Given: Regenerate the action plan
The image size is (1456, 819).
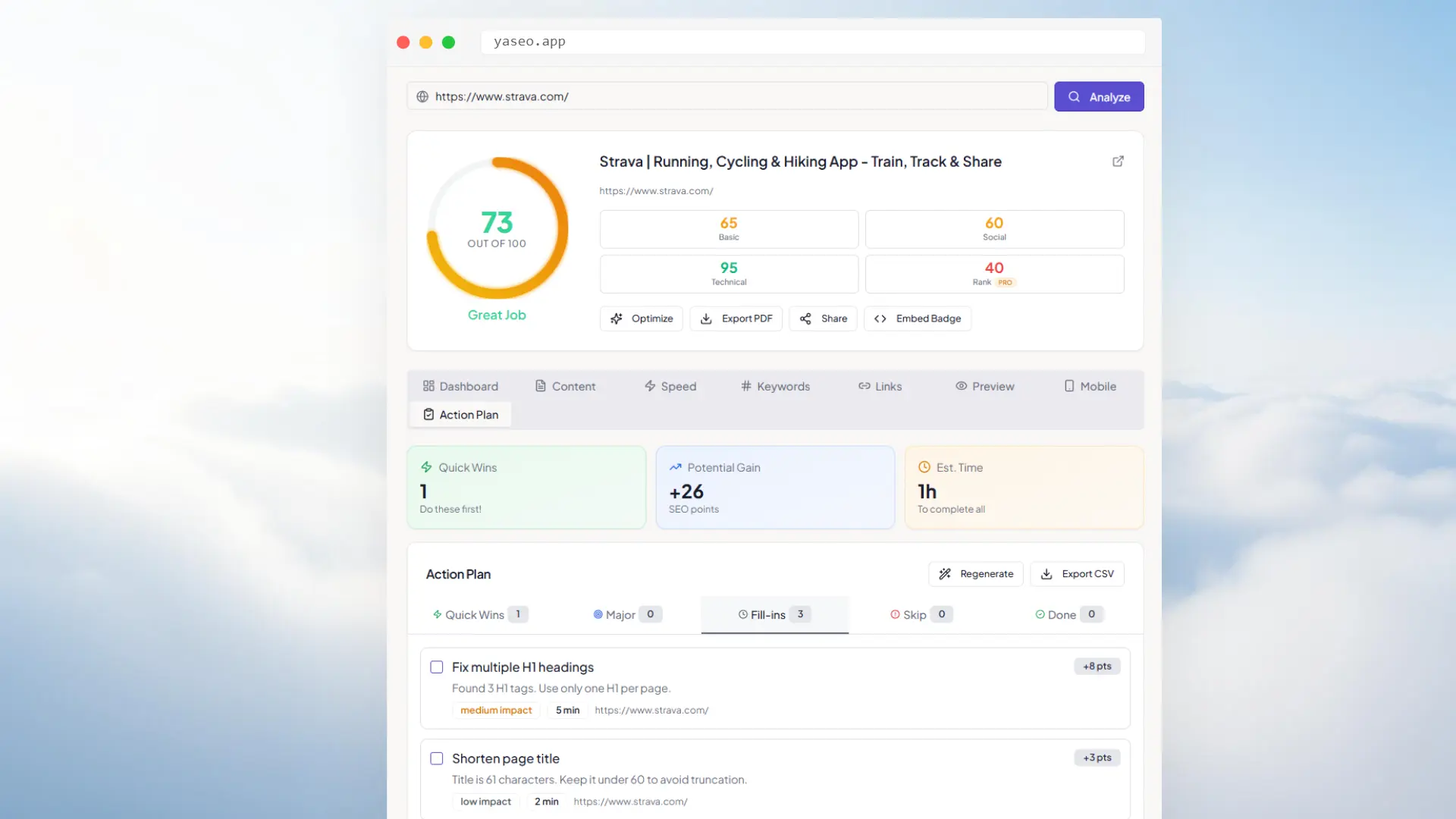Looking at the screenshot, I should [975, 574].
